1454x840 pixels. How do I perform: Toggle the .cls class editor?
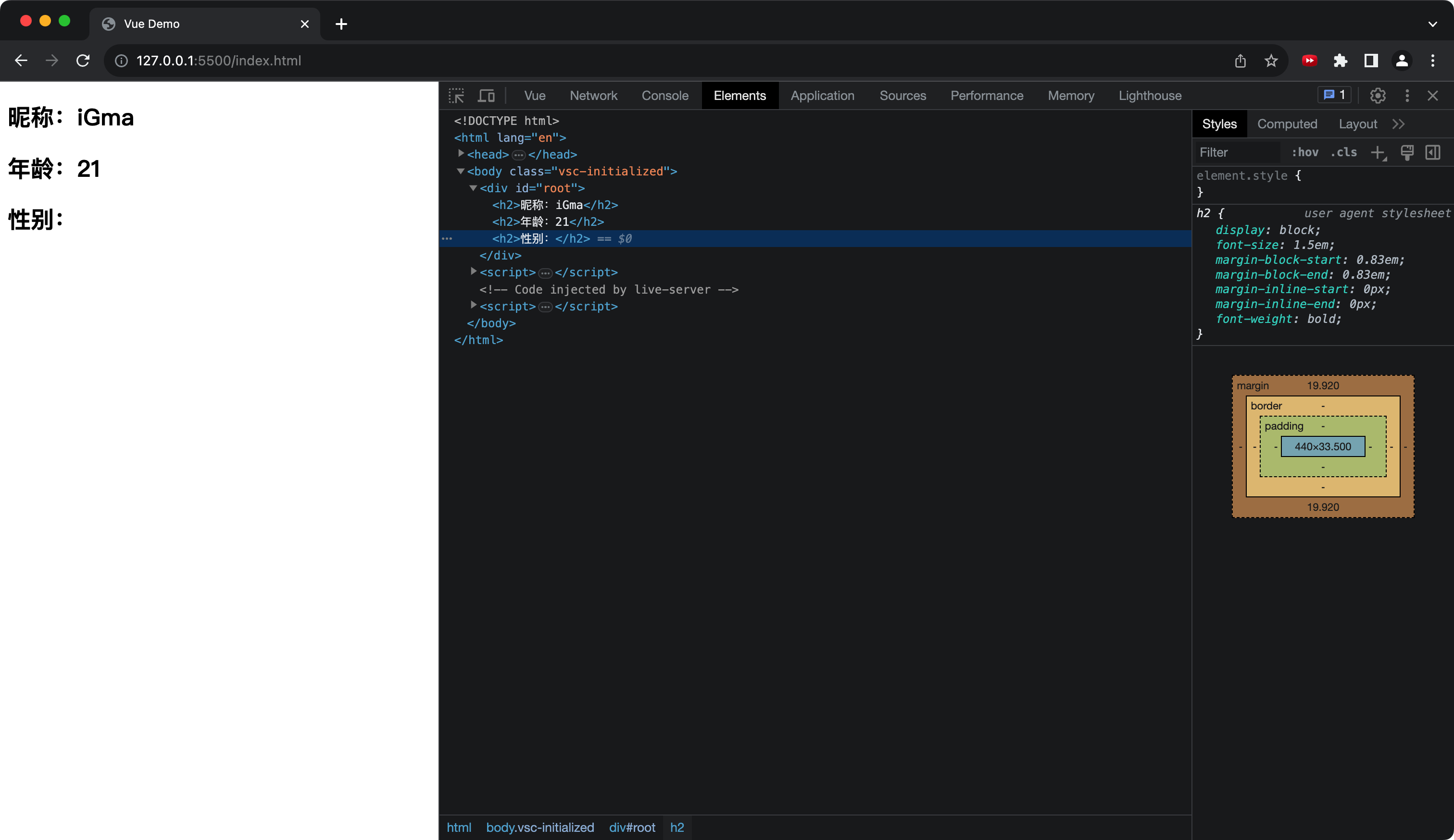tap(1343, 153)
